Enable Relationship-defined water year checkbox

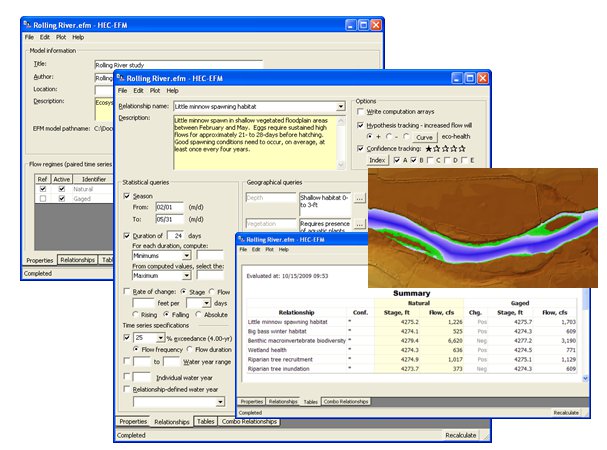click(x=127, y=389)
